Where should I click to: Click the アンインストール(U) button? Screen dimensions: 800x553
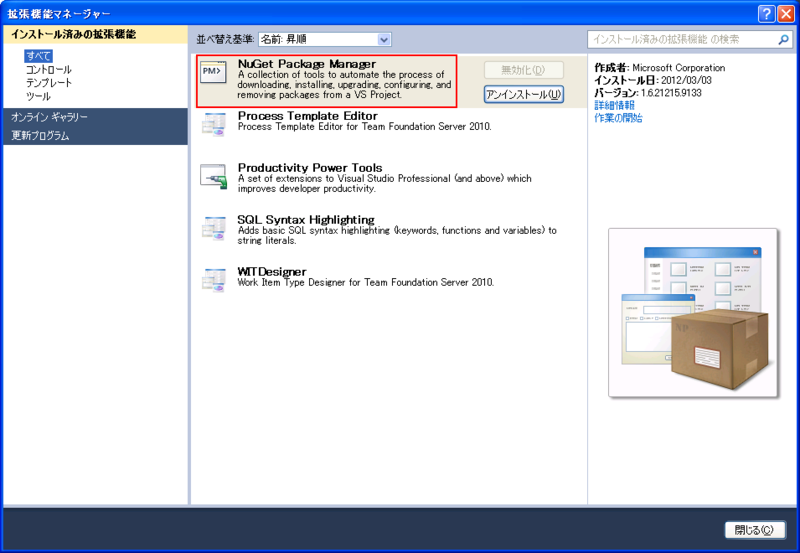pyautogui.click(x=523, y=94)
